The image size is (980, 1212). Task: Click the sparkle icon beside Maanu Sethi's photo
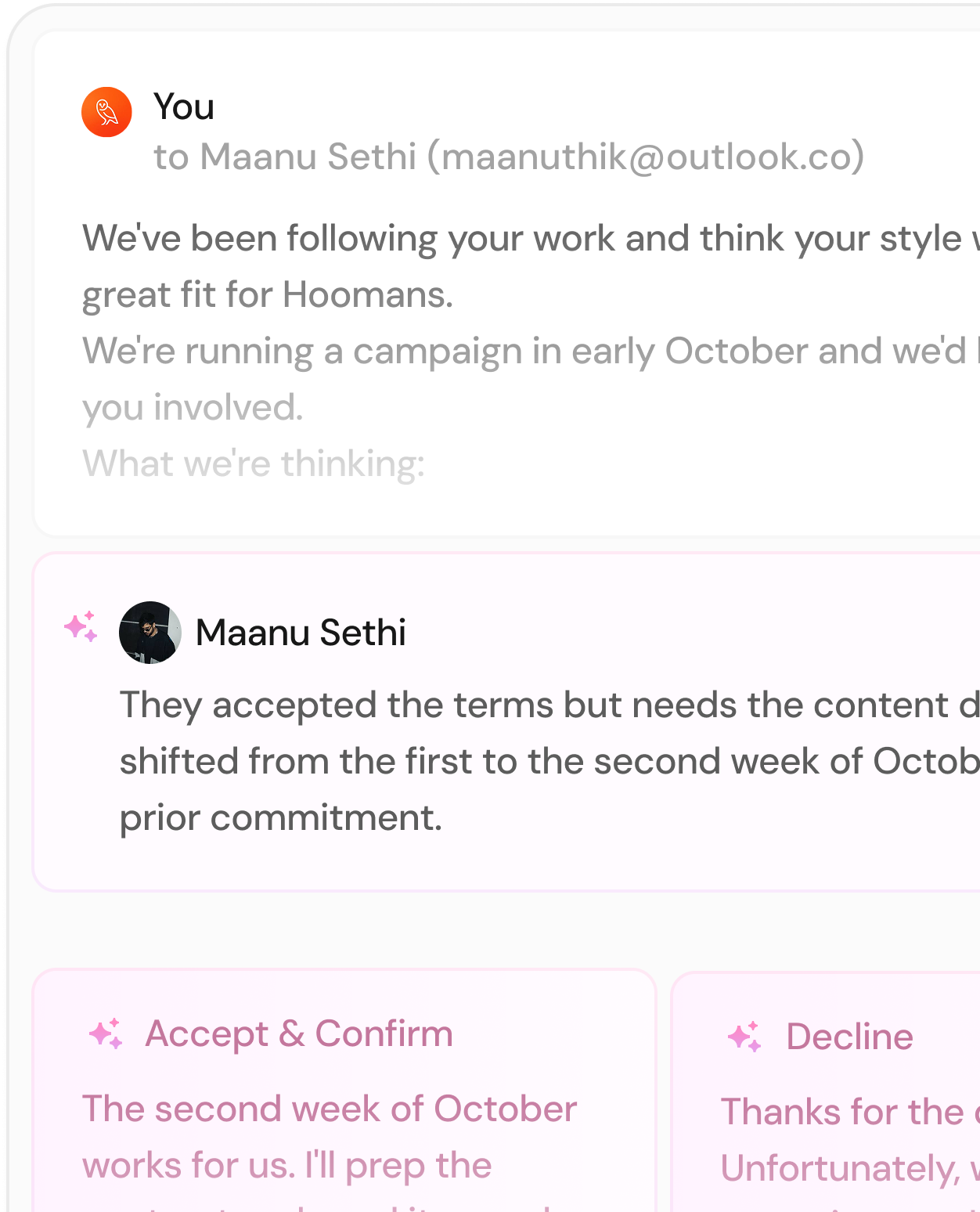tap(81, 626)
